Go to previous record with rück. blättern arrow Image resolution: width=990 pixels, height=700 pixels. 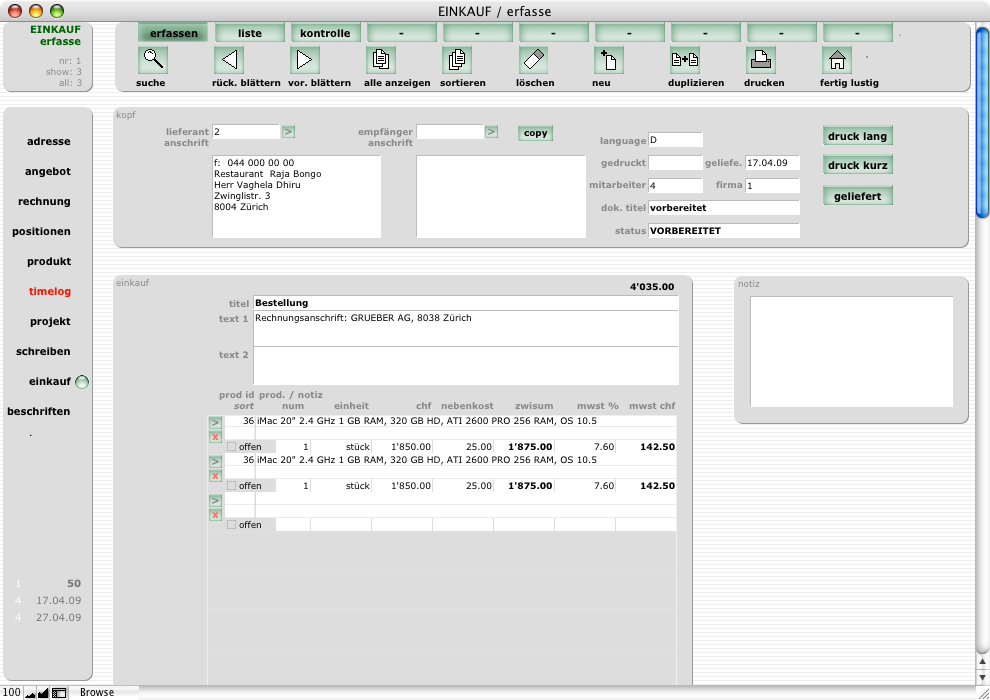pos(229,60)
